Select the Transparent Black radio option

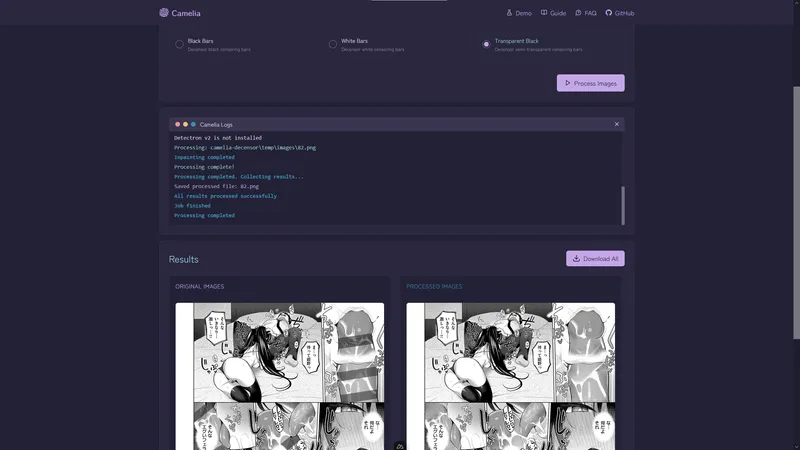pyautogui.click(x=486, y=44)
